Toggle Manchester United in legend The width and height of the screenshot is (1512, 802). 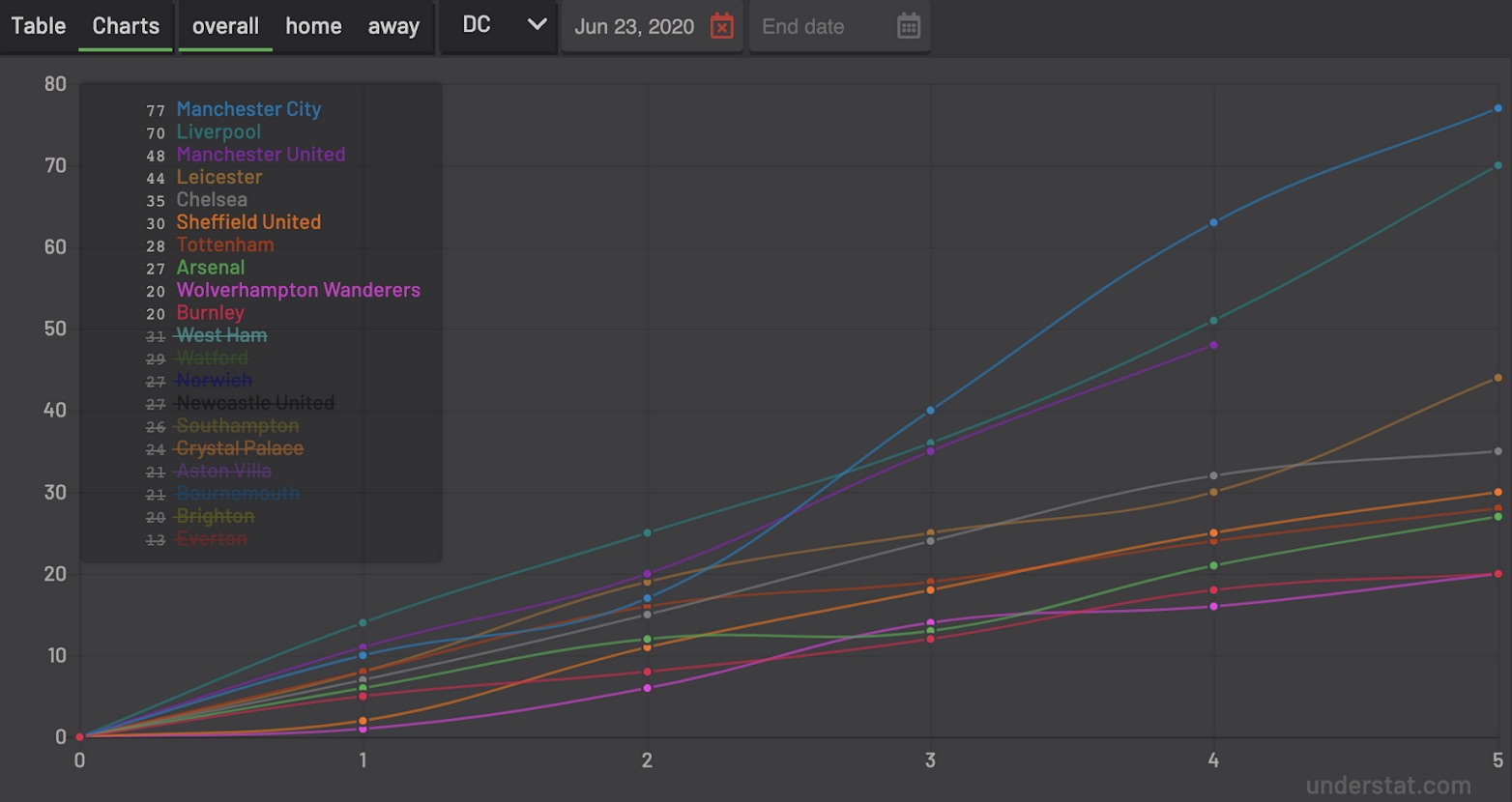[x=261, y=155]
